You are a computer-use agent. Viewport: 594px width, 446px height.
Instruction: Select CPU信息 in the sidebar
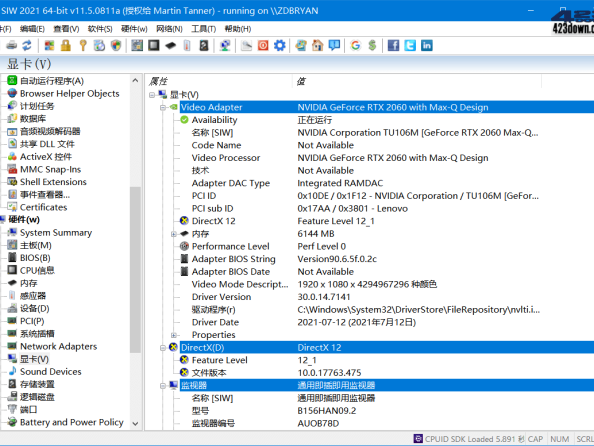pyautogui.click(x=37, y=271)
